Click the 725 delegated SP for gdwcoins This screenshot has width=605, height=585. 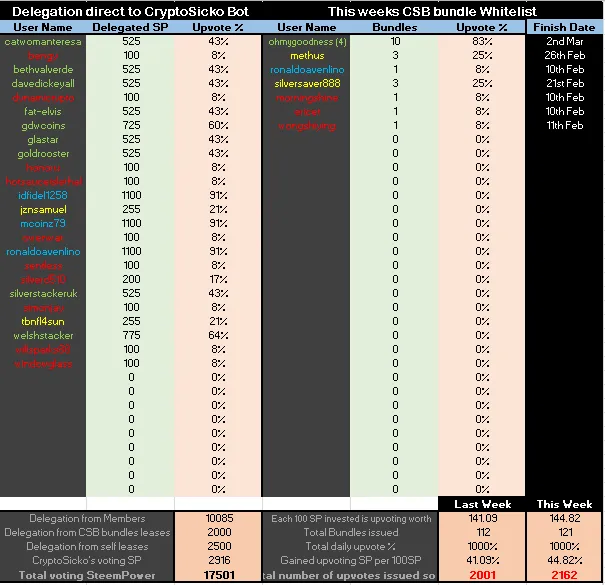(131, 125)
